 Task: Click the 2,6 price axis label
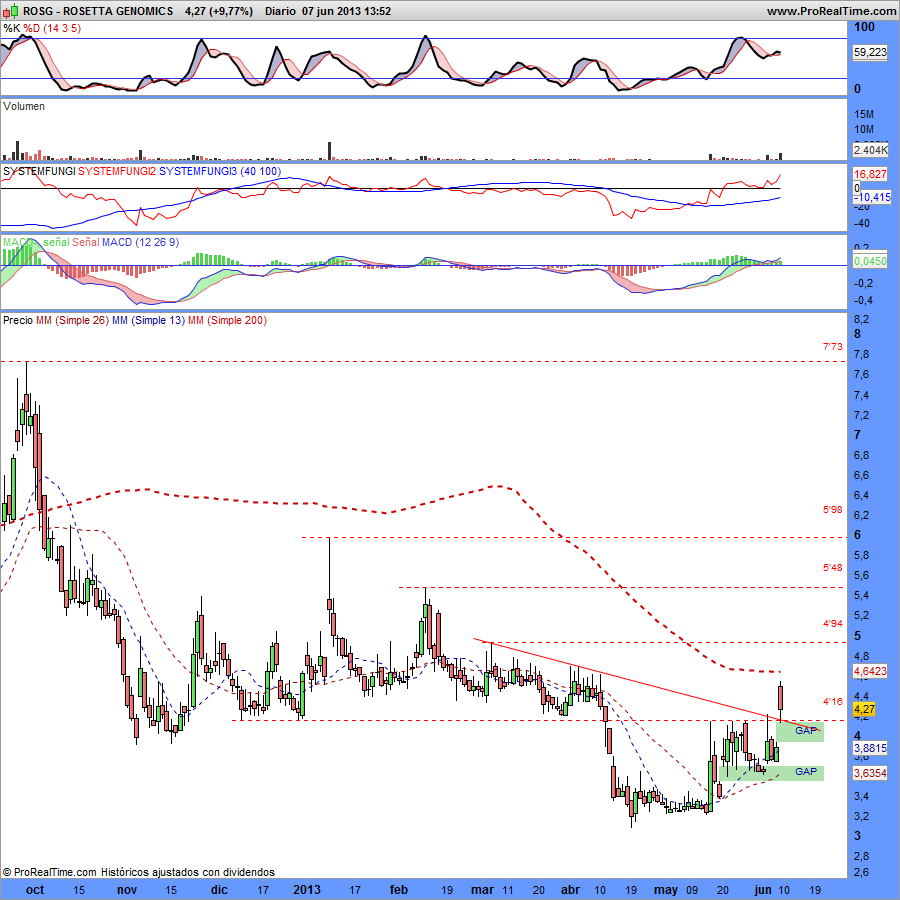point(862,872)
